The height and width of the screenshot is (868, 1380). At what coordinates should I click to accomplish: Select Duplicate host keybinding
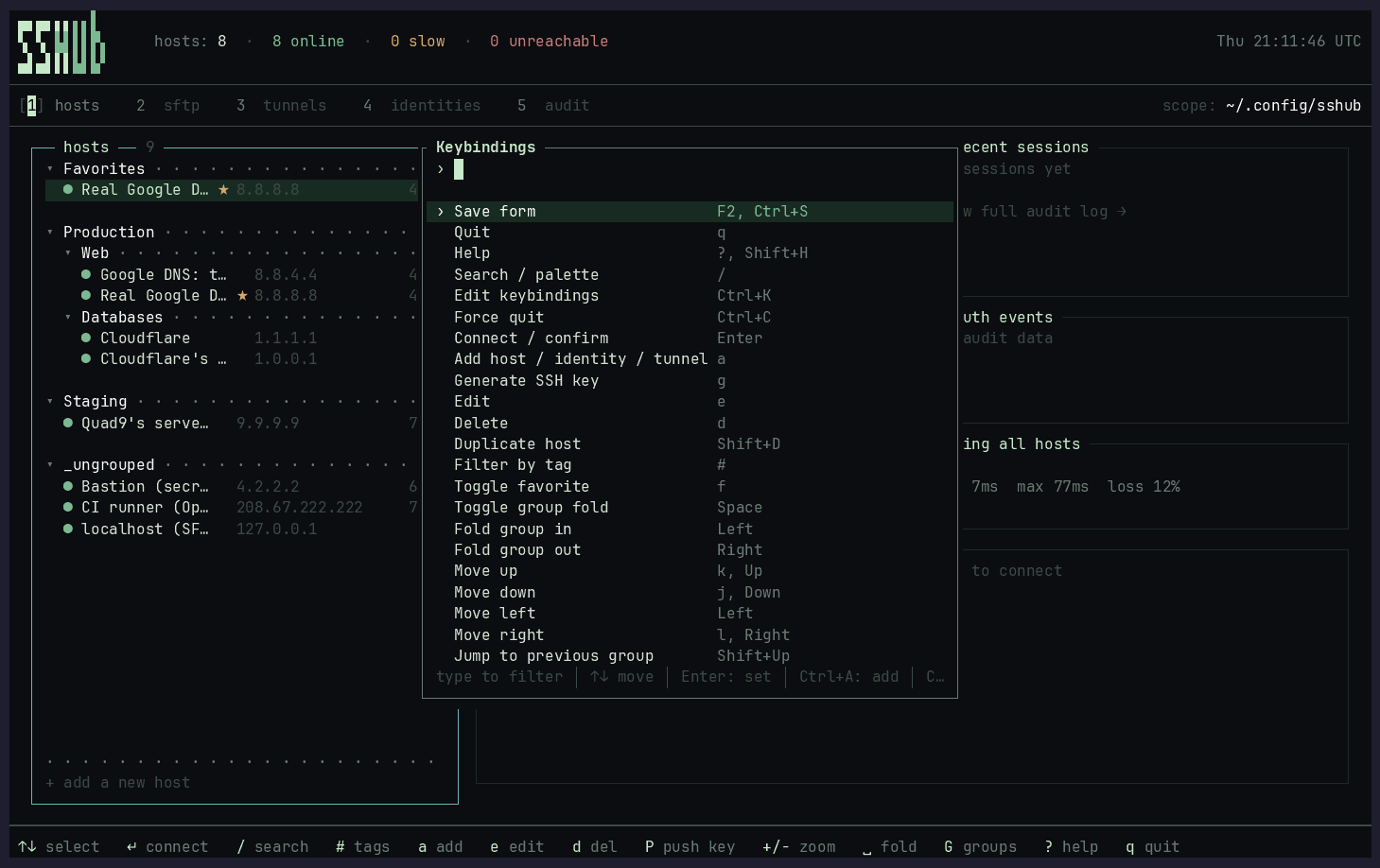[x=690, y=444]
